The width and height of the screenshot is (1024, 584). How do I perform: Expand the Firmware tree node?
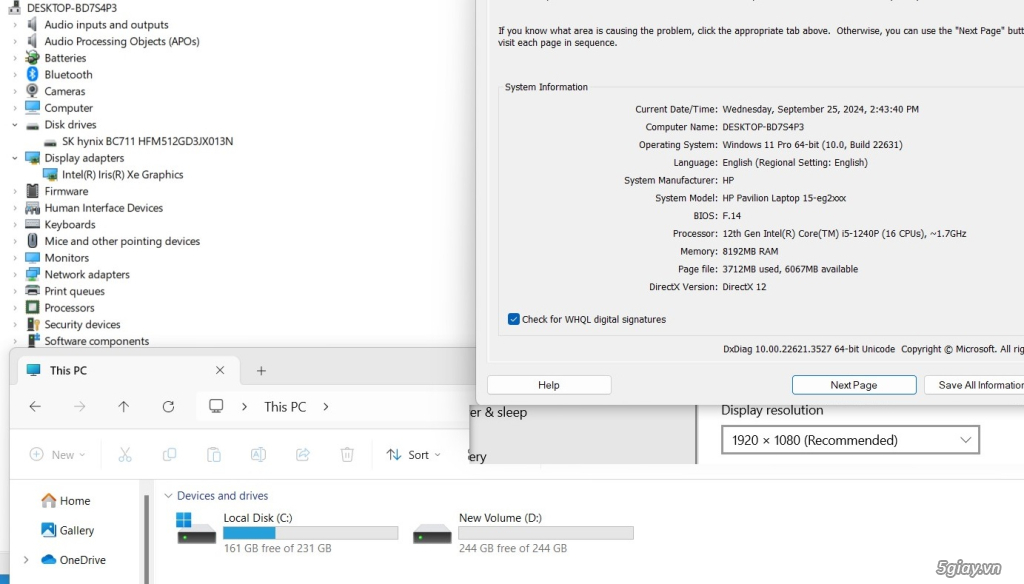pos(14,191)
